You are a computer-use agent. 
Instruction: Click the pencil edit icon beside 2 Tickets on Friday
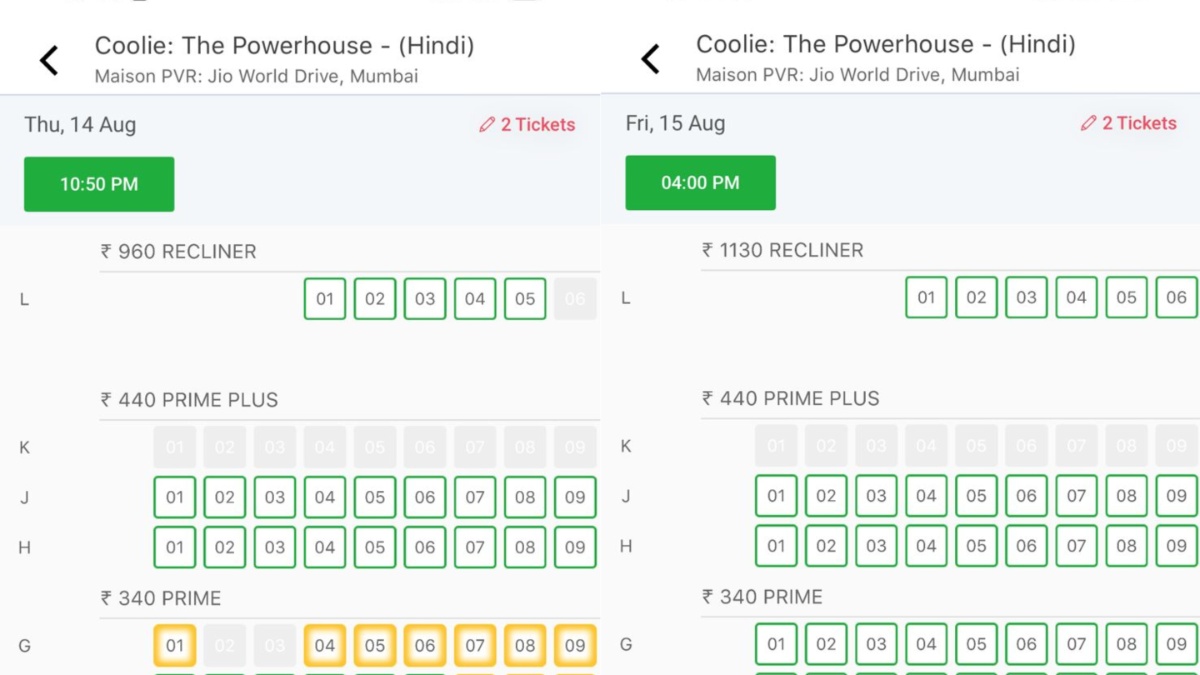click(1088, 124)
